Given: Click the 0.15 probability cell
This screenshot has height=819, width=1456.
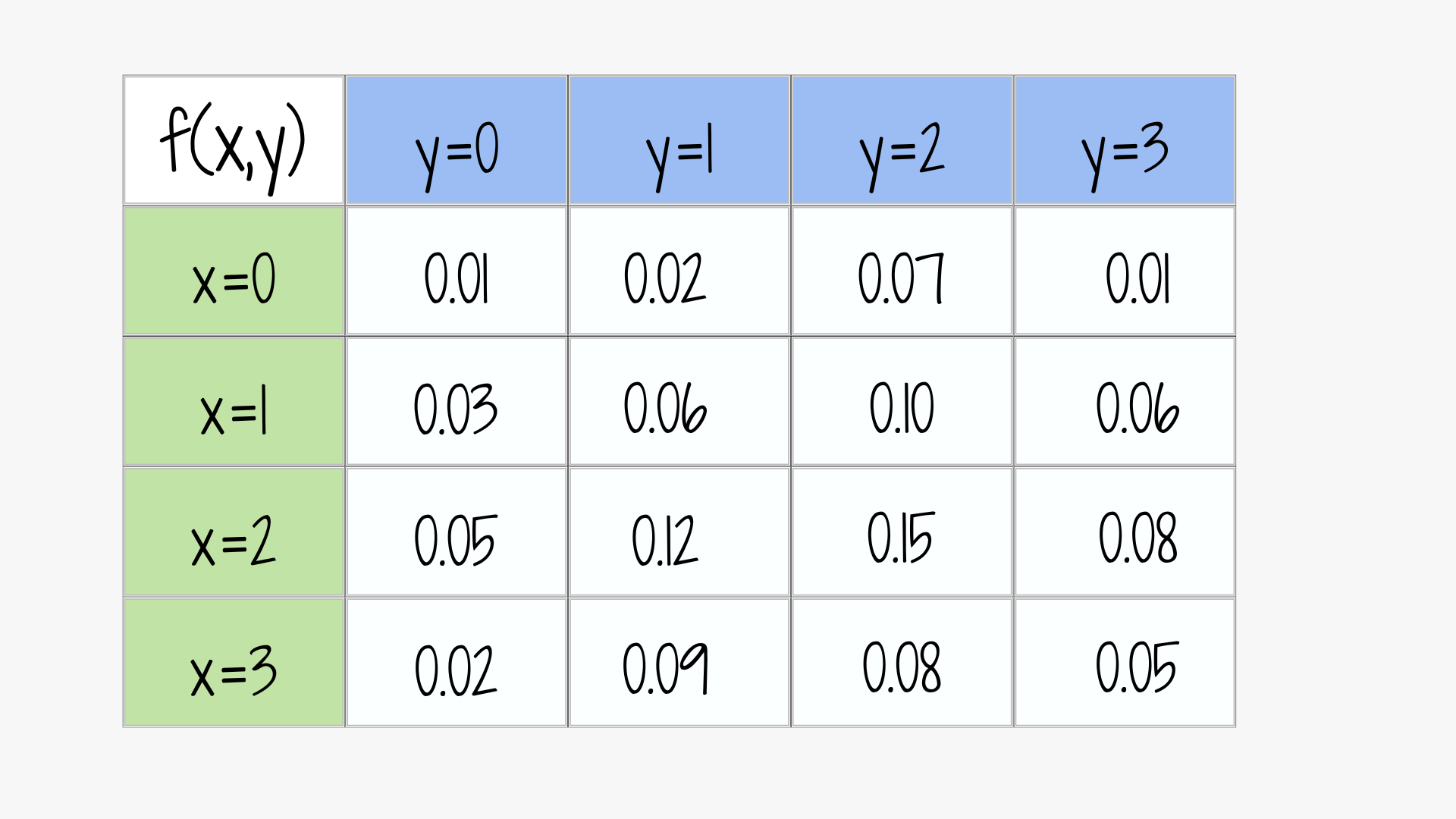Looking at the screenshot, I should coord(902,532).
